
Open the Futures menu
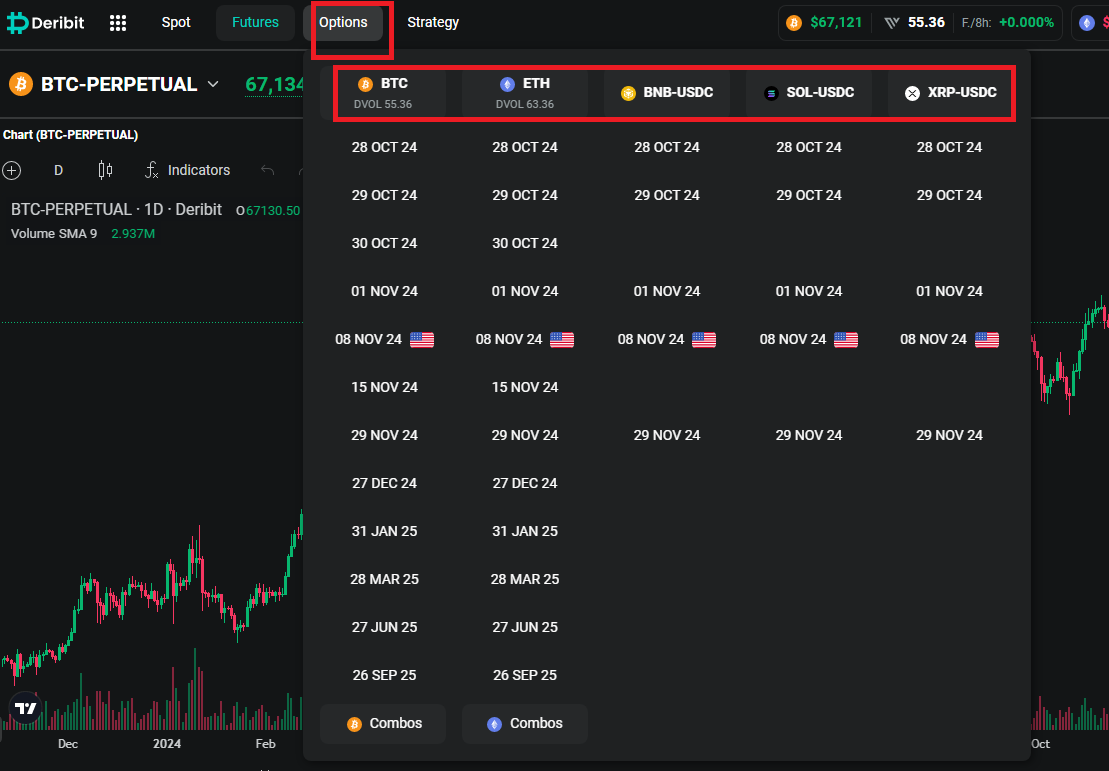tap(255, 23)
